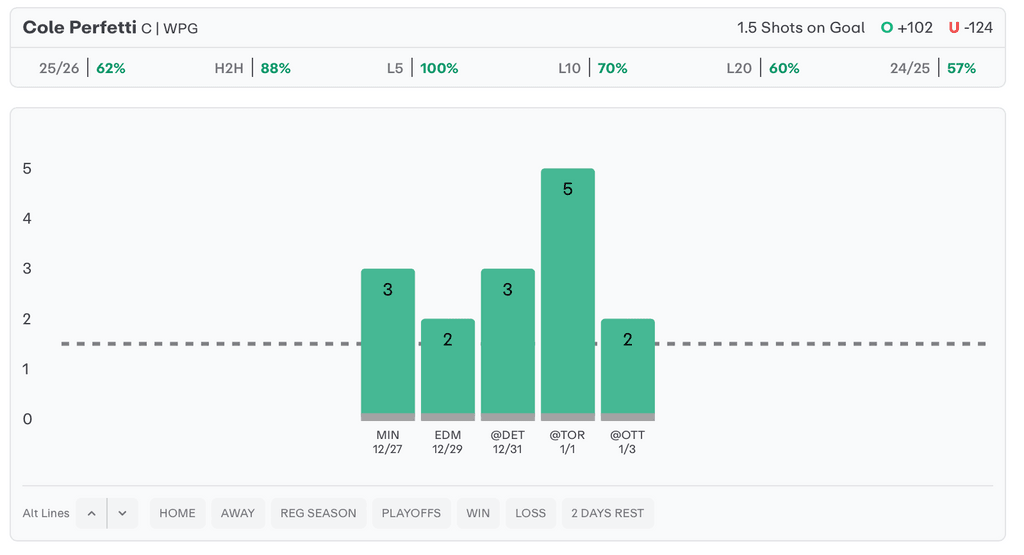Toggle the HOME filter
This screenshot has height=555, width=1024.
pos(177,513)
